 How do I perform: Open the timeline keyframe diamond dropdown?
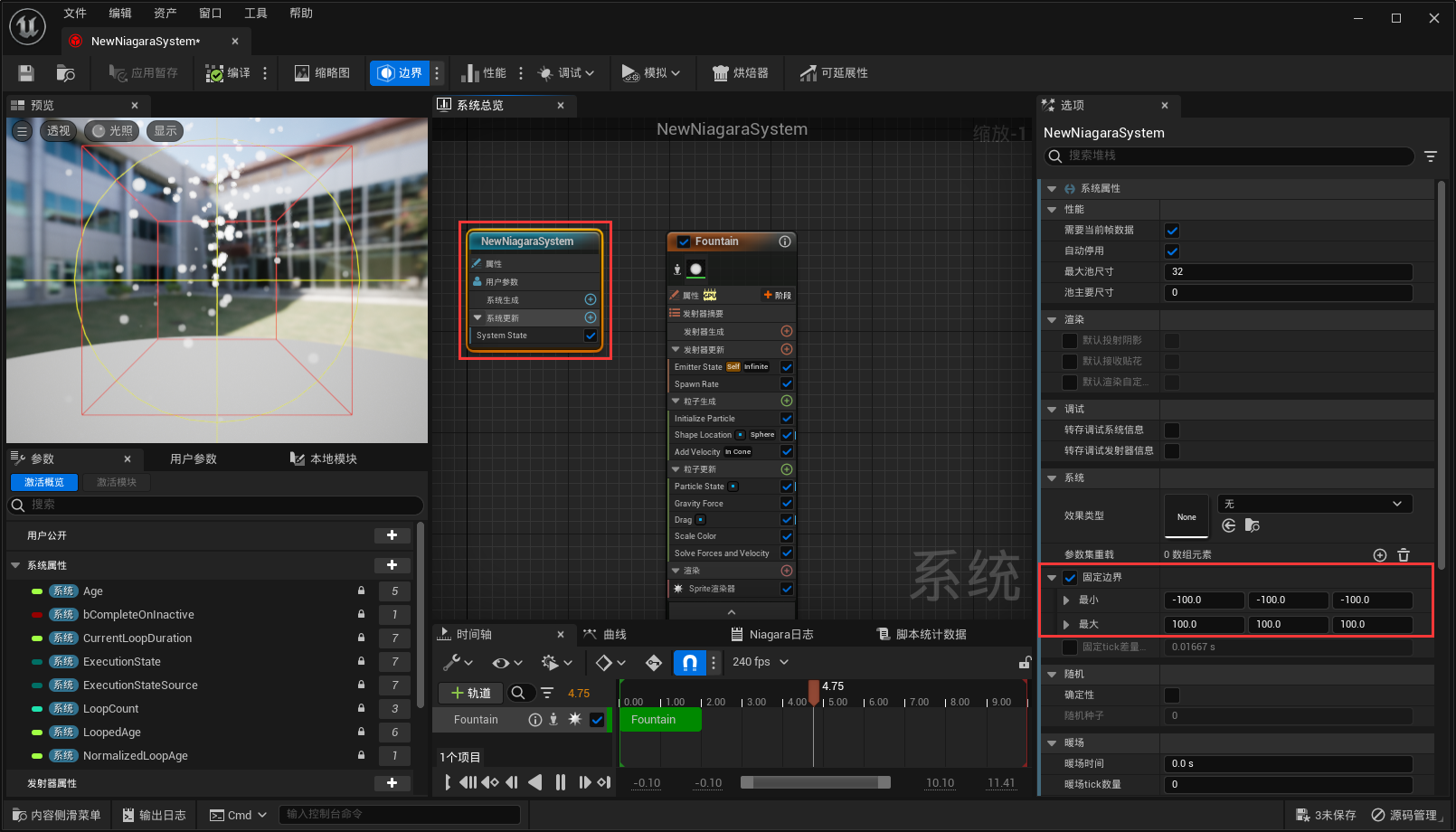[x=610, y=663]
